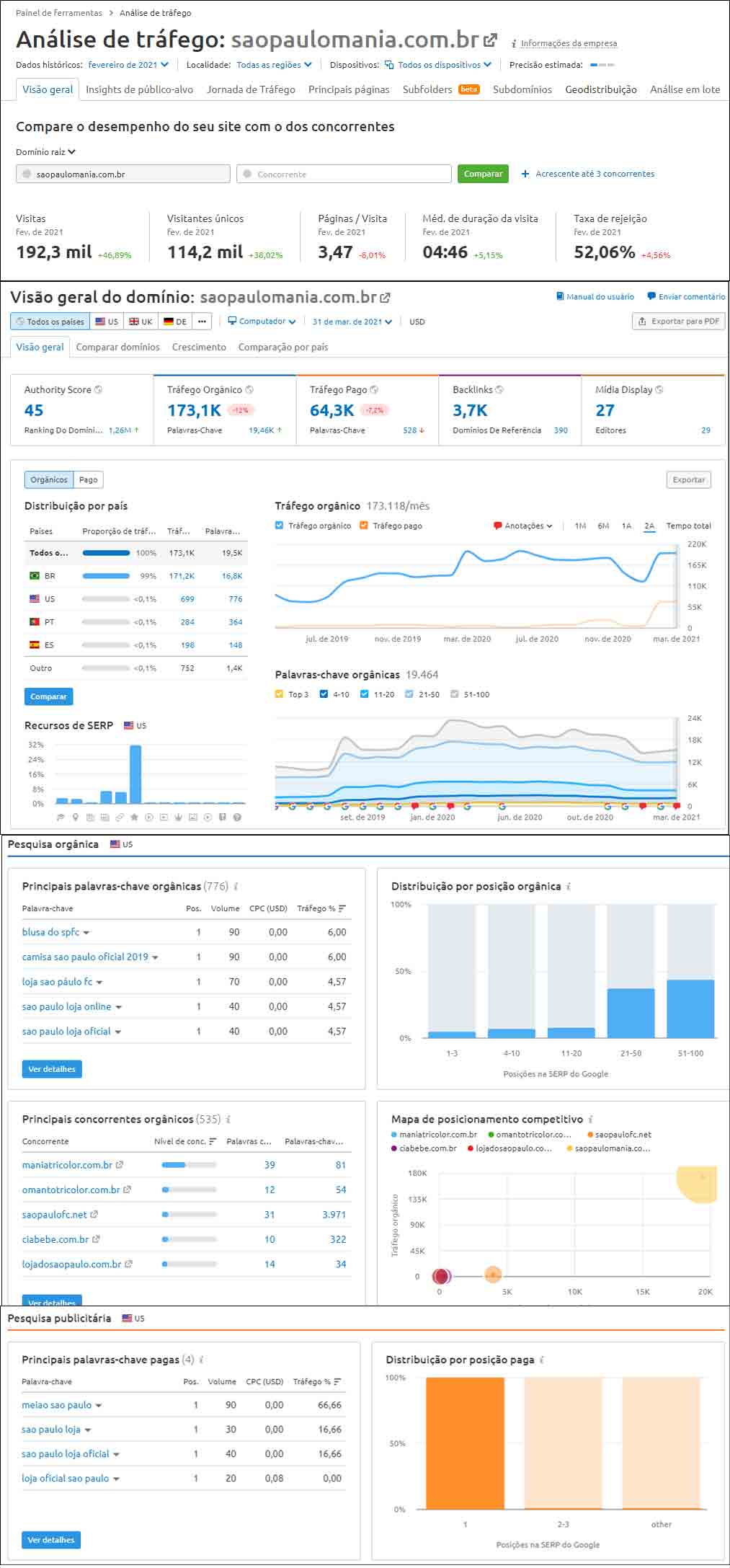Open the Todos os dispositivos dropdown
Image resolution: width=730 pixels, height=1568 pixels.
[438, 65]
